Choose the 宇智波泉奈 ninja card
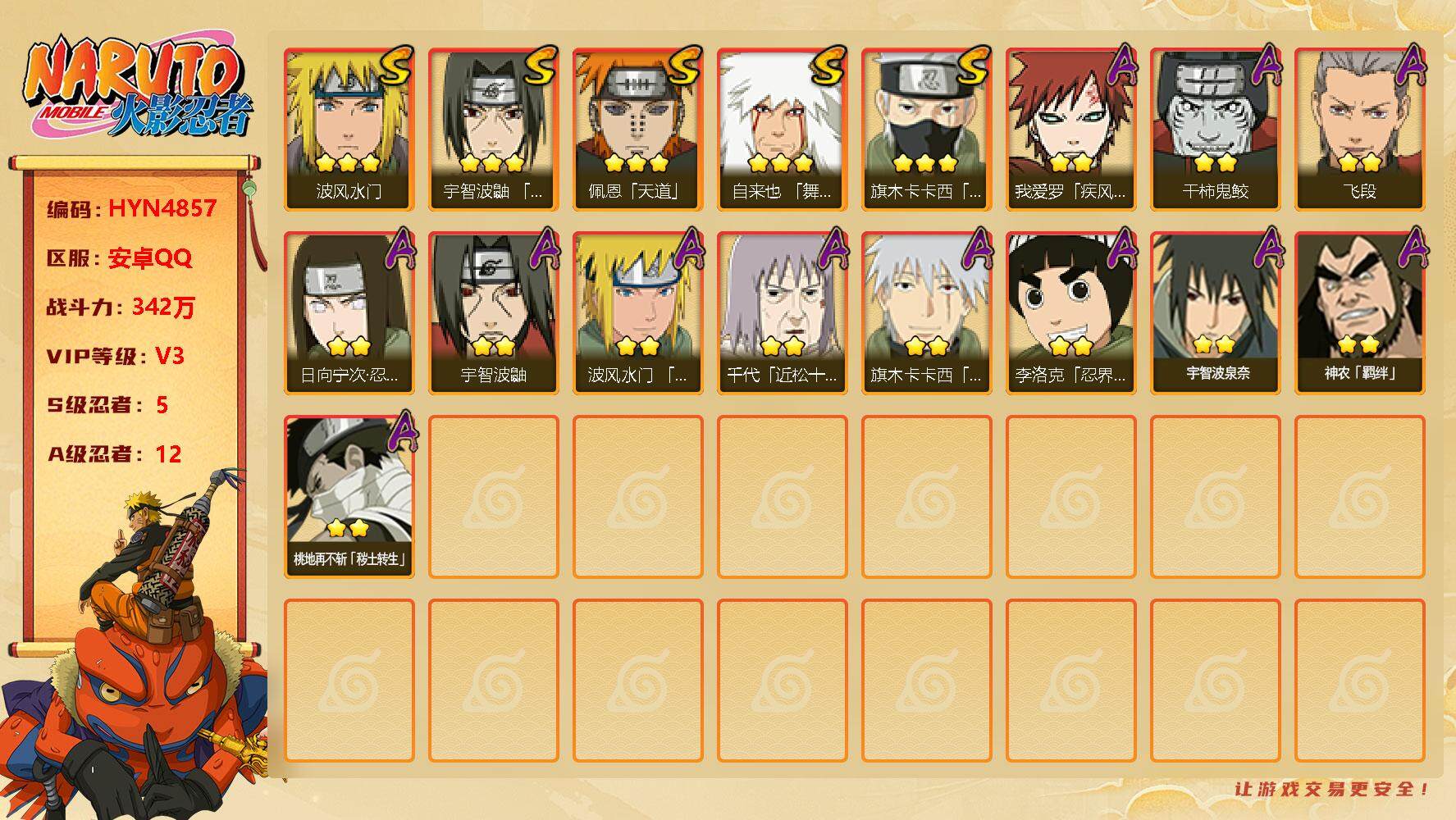 coord(1216,313)
